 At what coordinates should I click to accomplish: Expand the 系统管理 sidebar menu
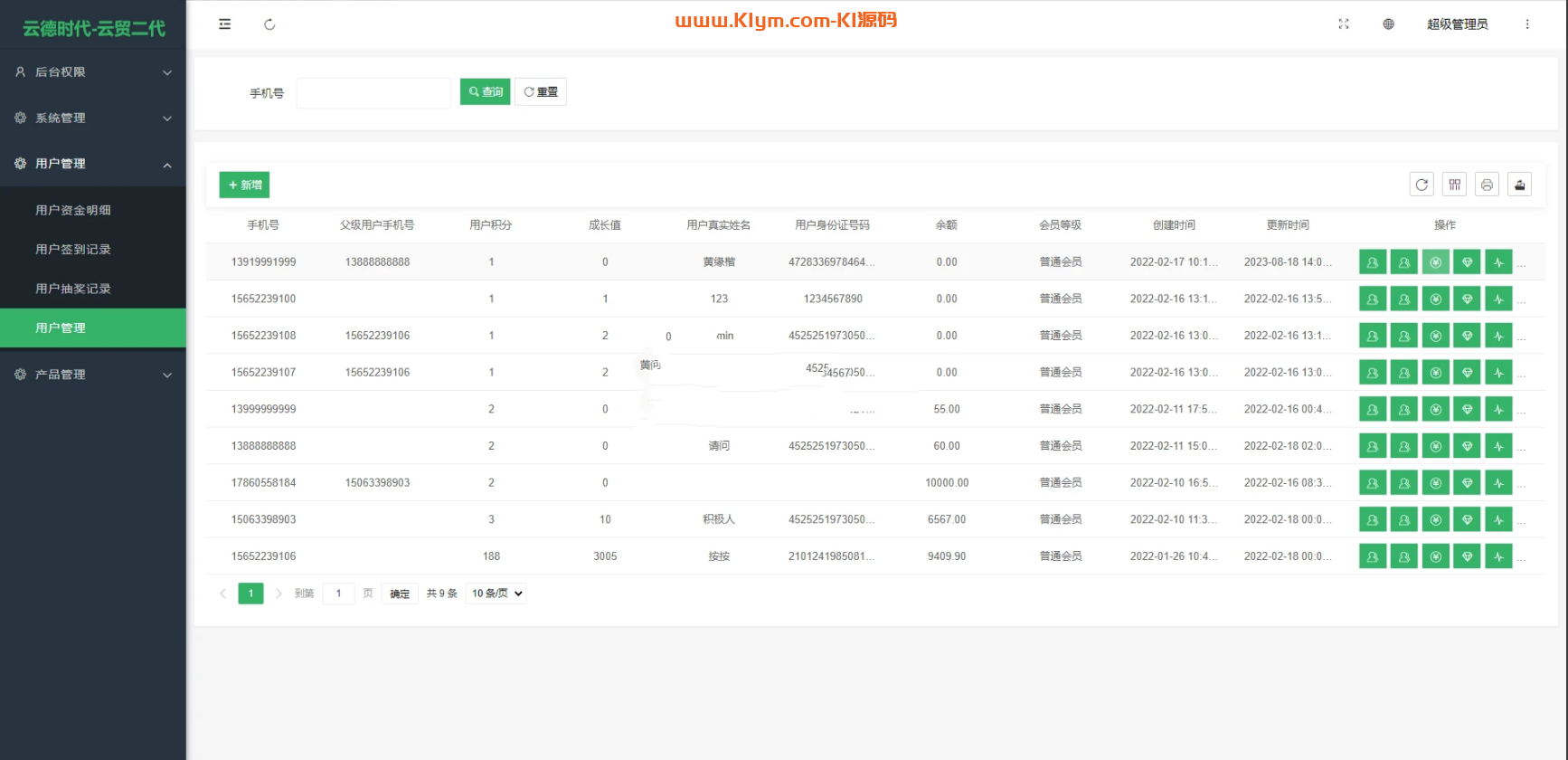93,118
